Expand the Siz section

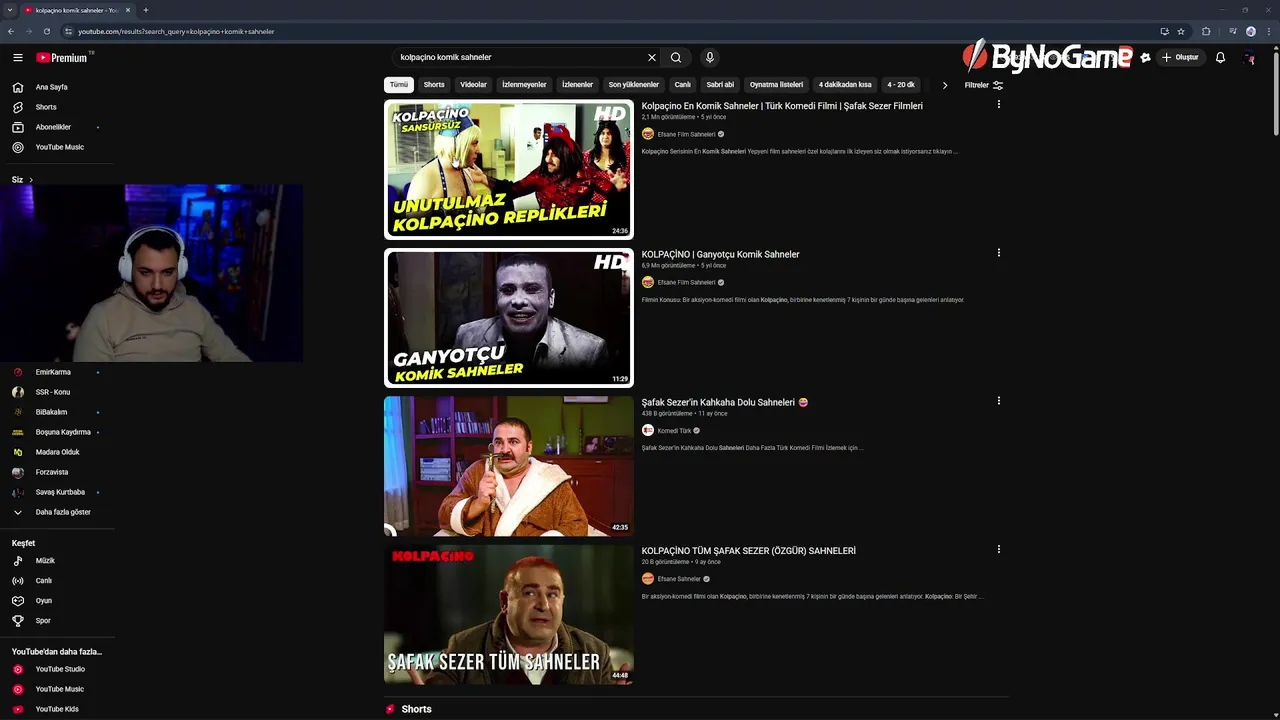point(22,180)
